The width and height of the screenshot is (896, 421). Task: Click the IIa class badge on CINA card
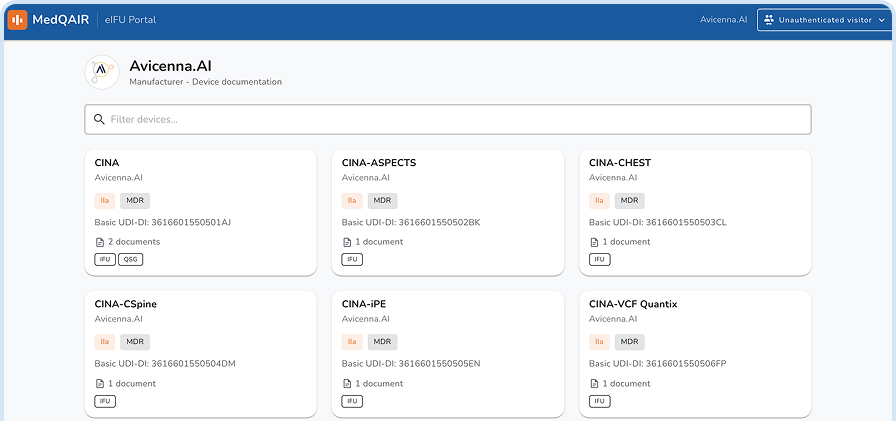click(x=105, y=201)
